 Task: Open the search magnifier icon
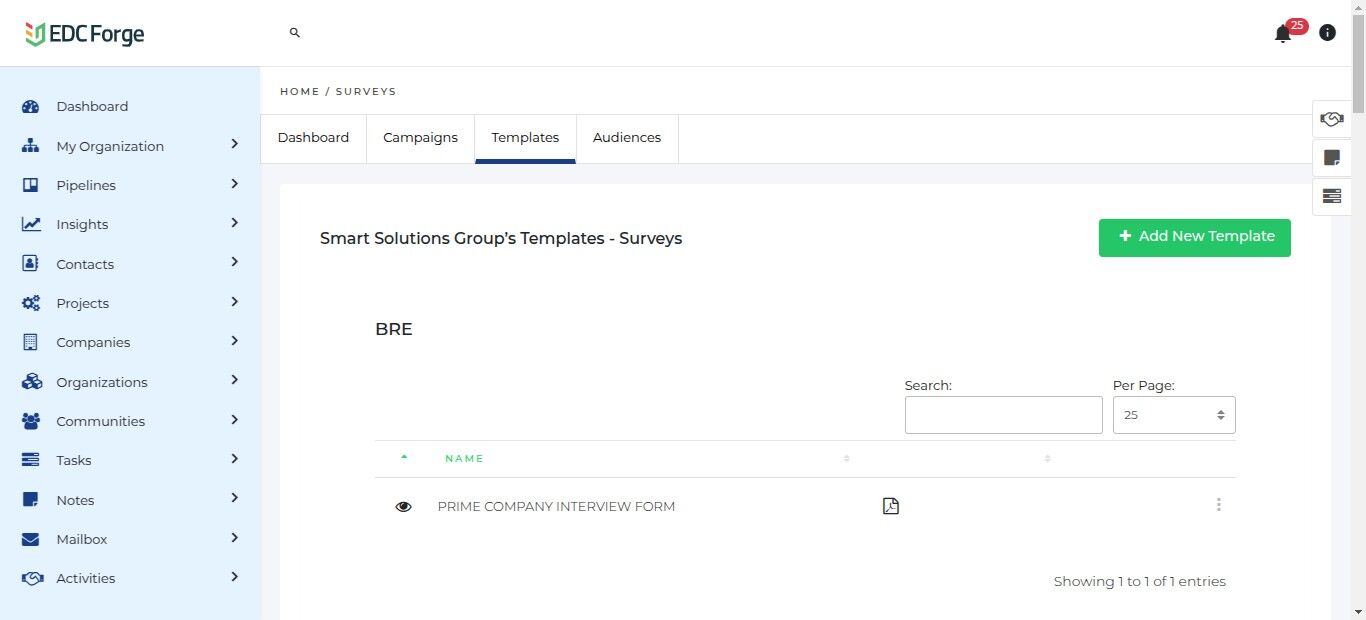click(295, 33)
